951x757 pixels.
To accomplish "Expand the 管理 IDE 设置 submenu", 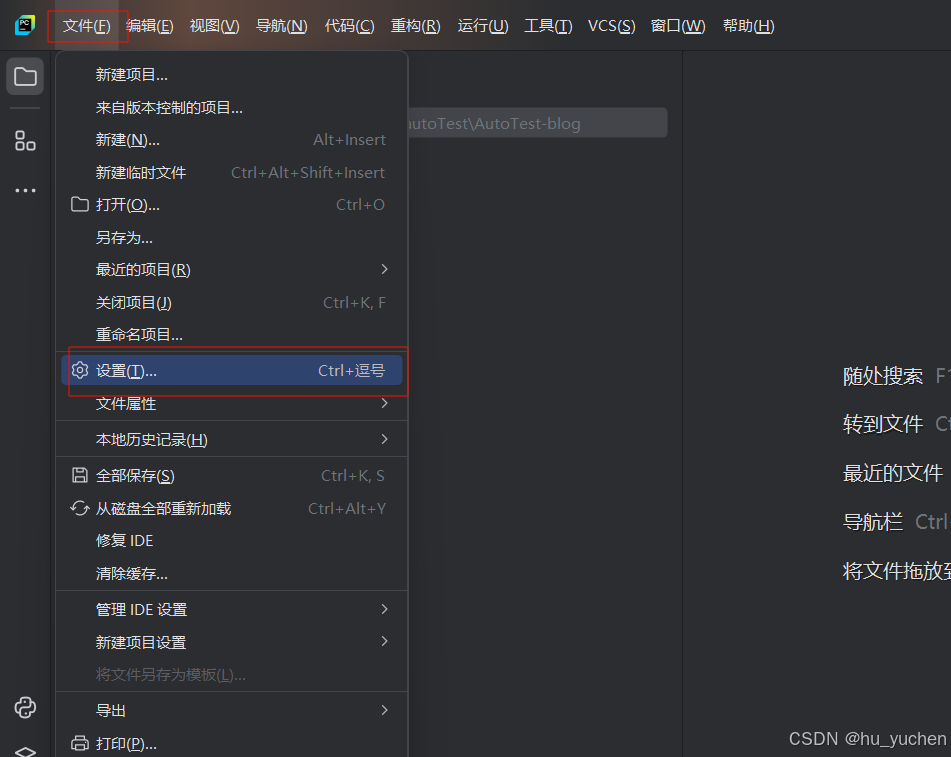I will click(x=385, y=609).
